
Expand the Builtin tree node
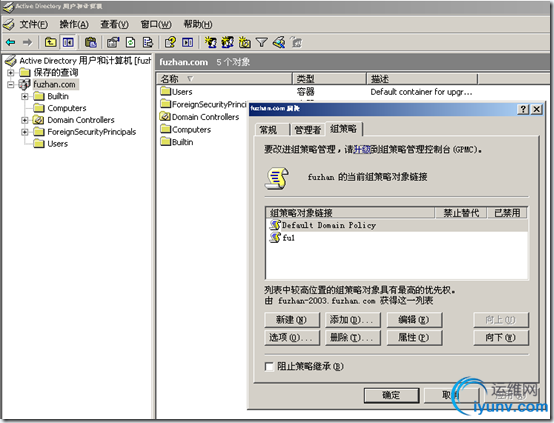[25, 96]
